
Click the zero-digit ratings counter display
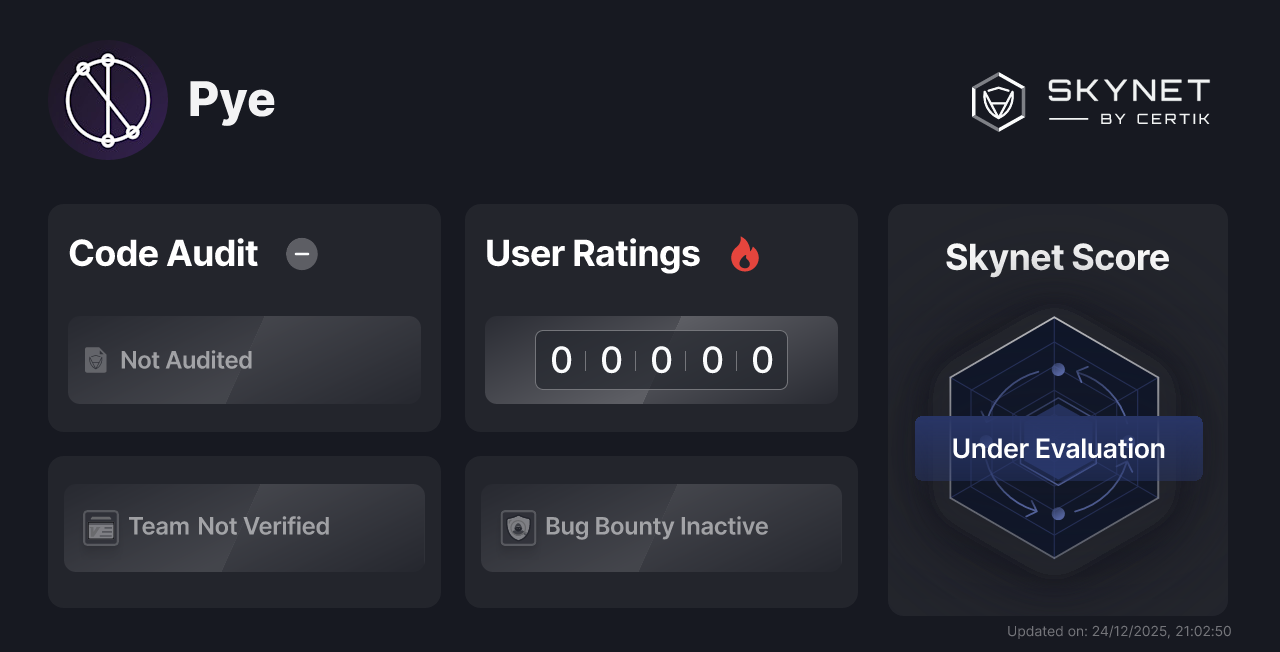coord(661,360)
